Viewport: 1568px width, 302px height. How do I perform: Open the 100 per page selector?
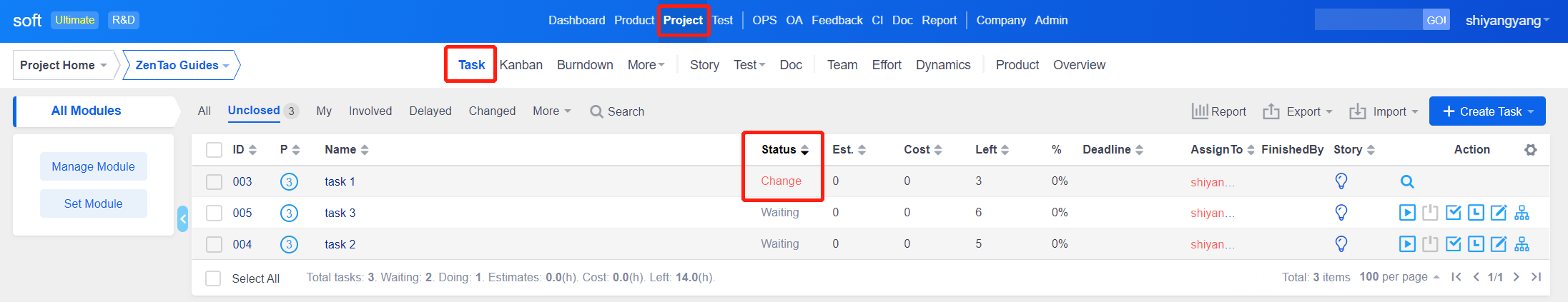click(x=1399, y=277)
